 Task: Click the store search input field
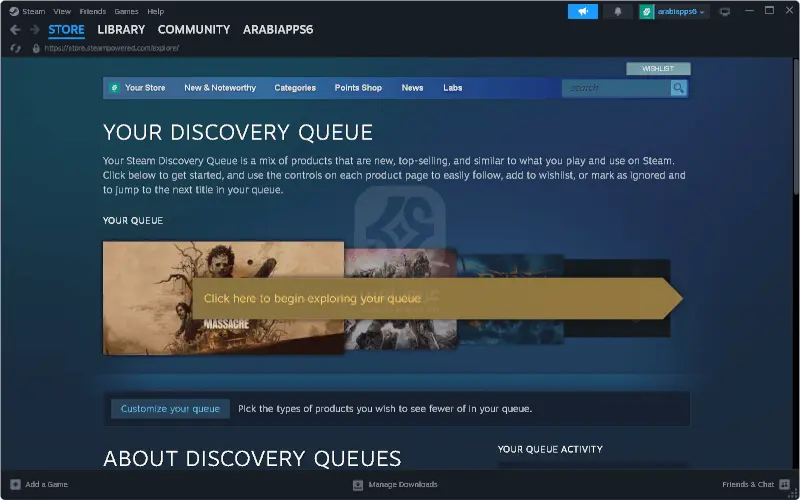pos(616,88)
